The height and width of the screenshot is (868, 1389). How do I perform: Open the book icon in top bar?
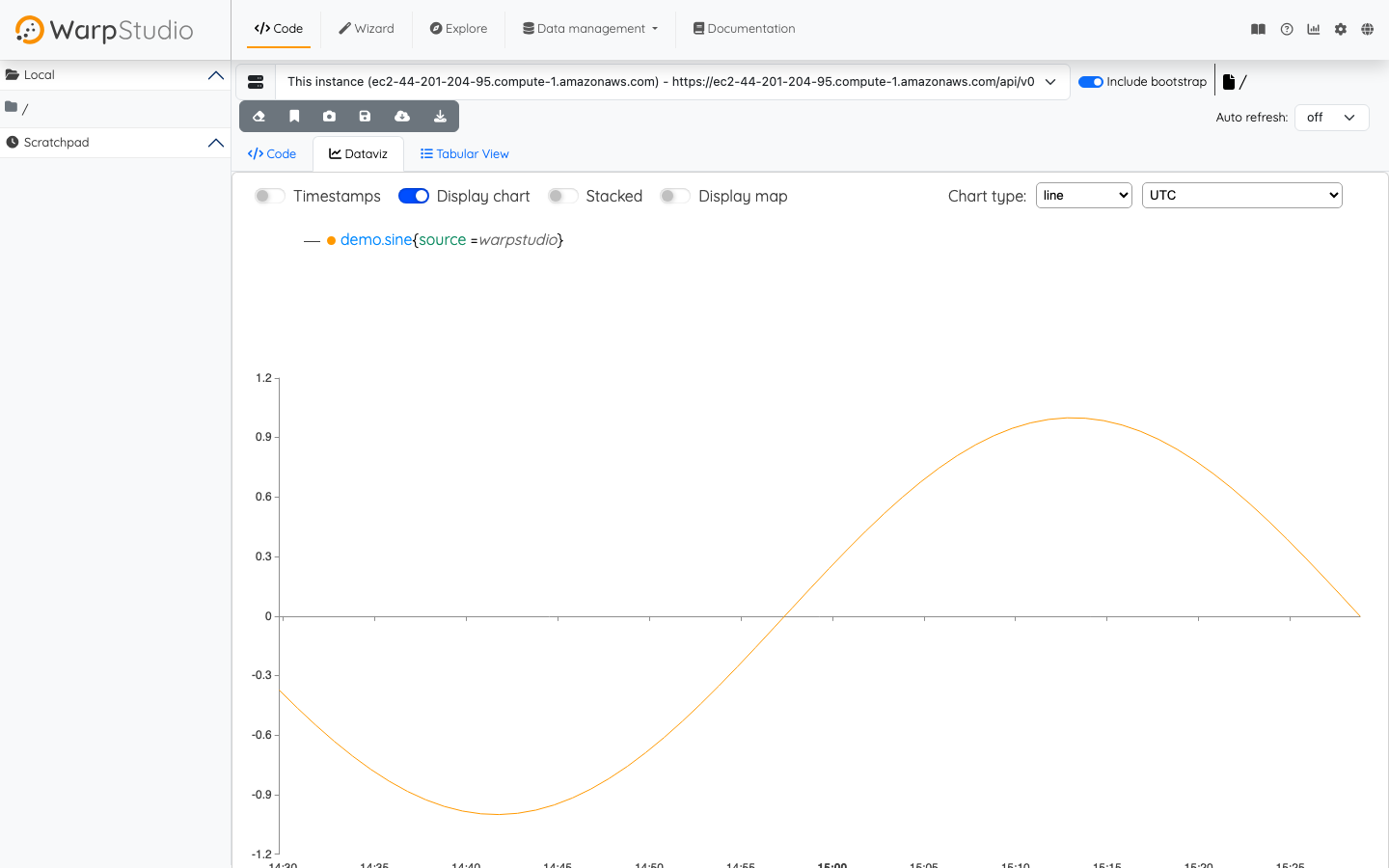tap(1258, 29)
